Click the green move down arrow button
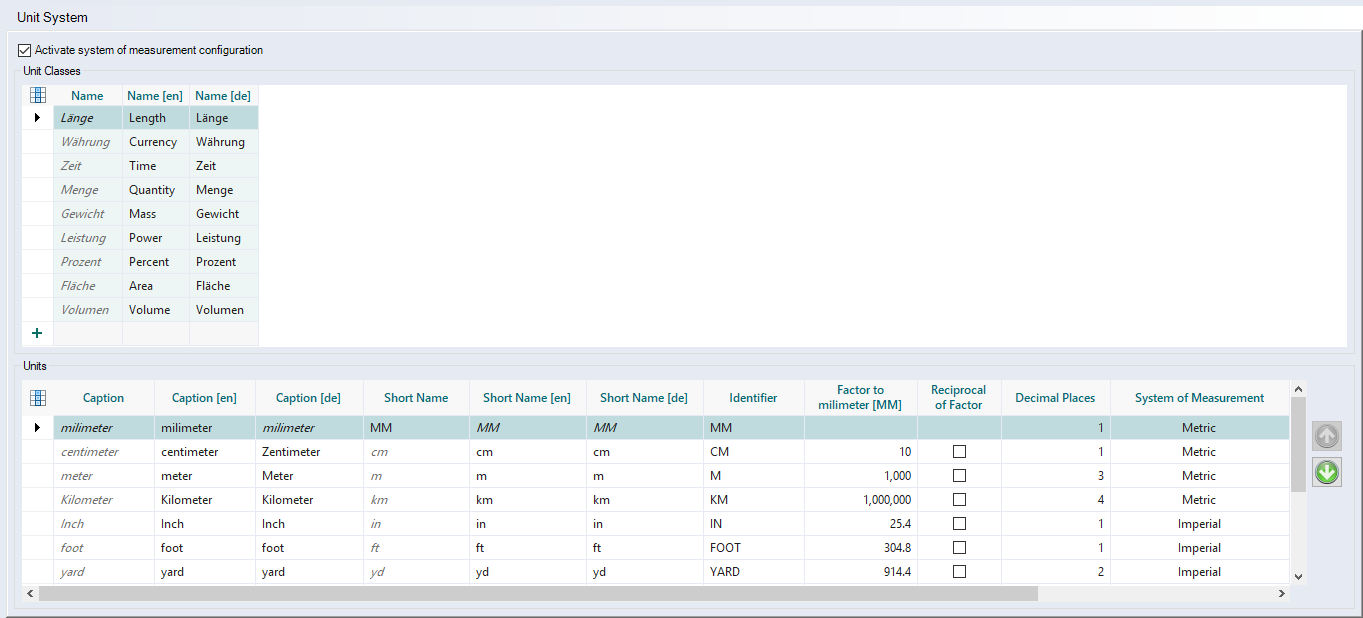This screenshot has width=1363, height=618. tap(1327, 472)
